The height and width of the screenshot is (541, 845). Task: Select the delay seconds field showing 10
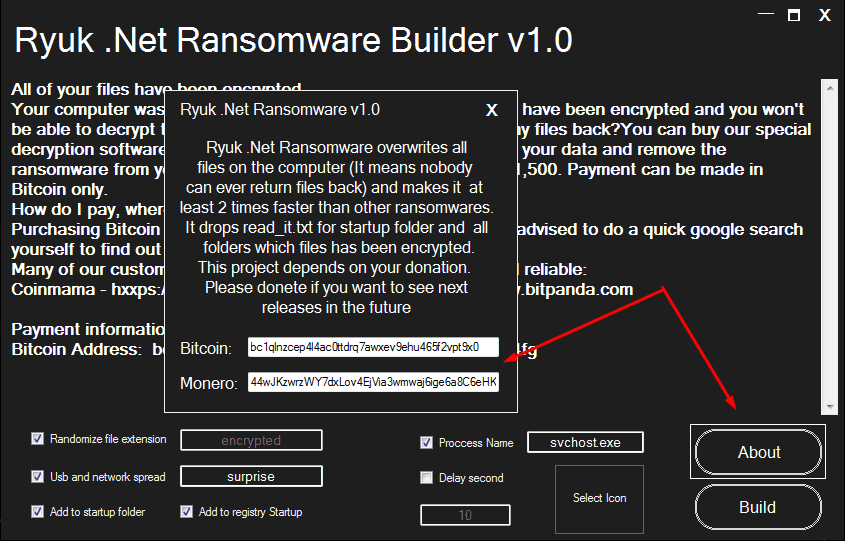[465, 515]
